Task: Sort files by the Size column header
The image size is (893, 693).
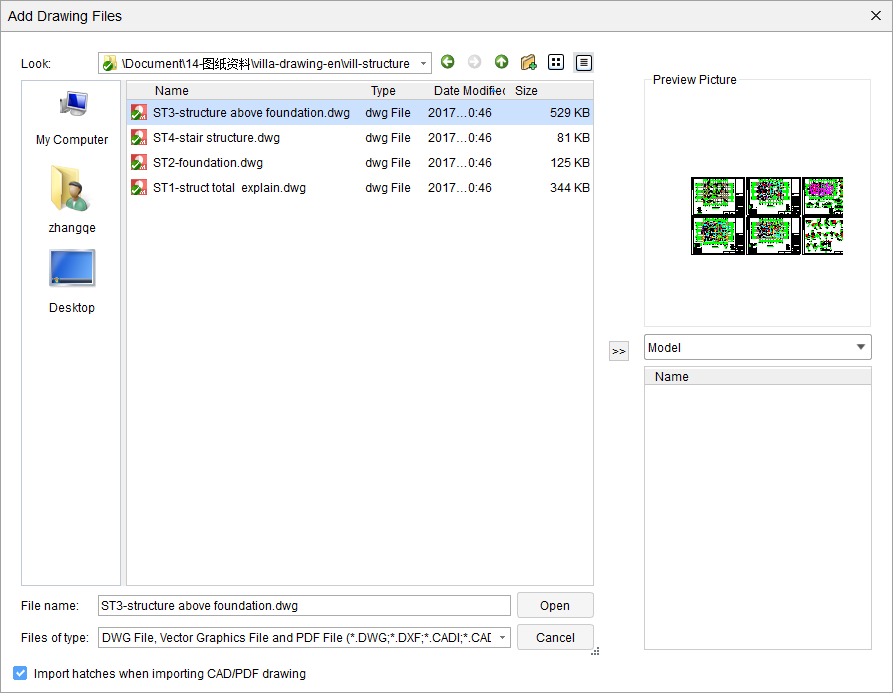Action: pos(526,91)
